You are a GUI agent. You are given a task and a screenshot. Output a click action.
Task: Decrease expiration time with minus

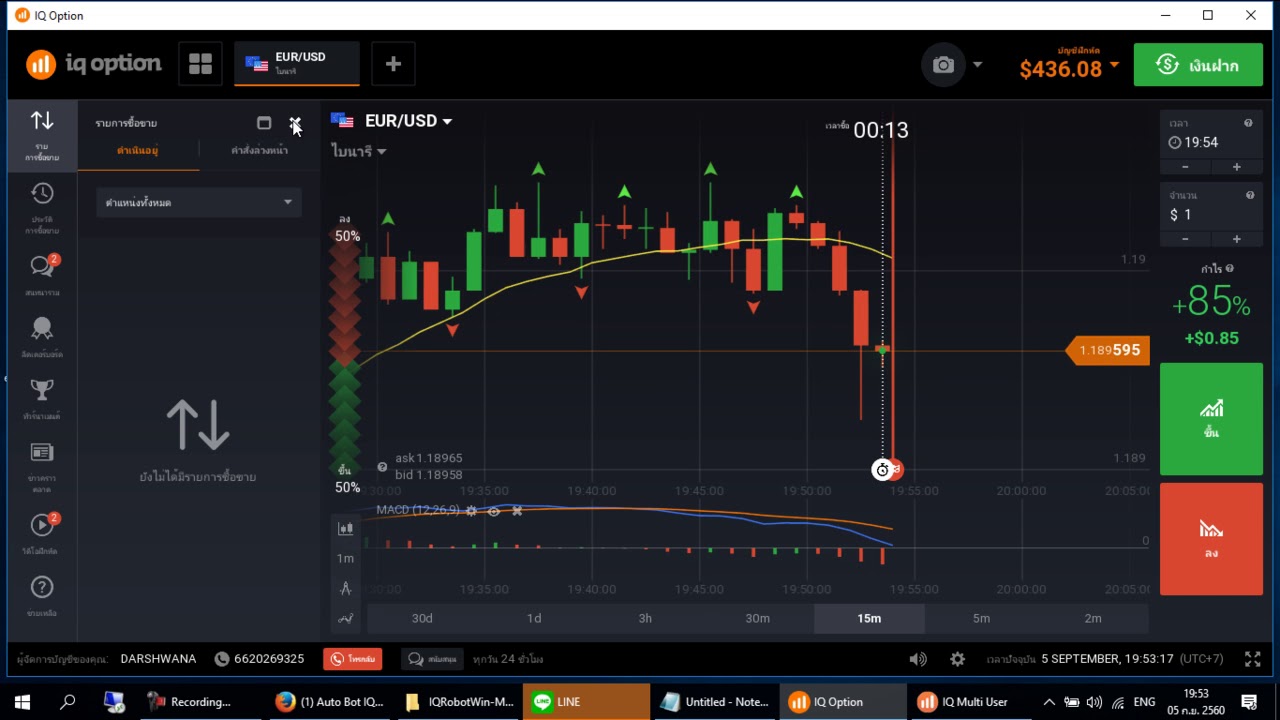point(1185,167)
